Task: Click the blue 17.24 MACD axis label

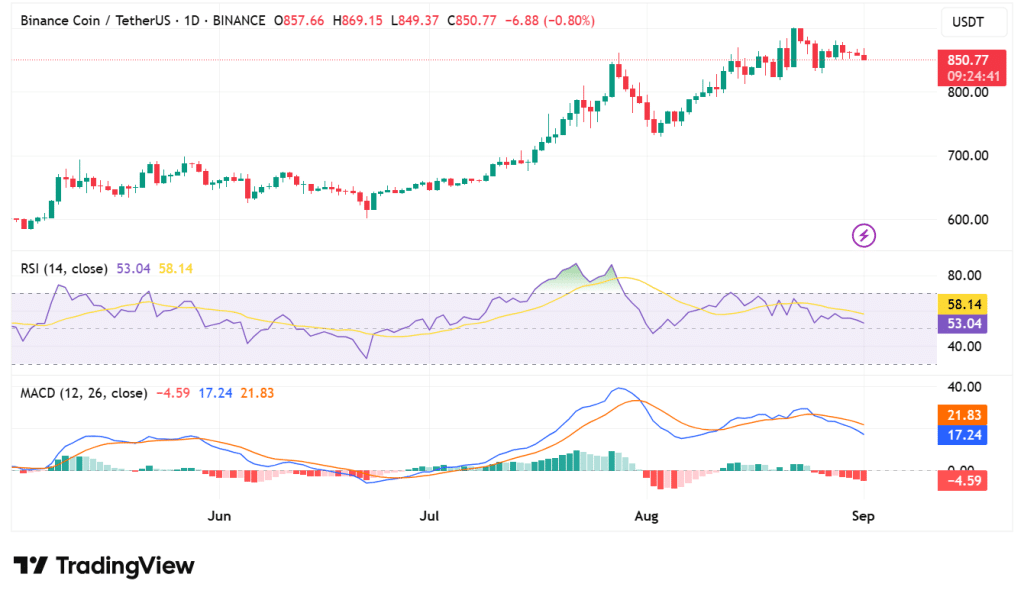Action: pos(963,435)
